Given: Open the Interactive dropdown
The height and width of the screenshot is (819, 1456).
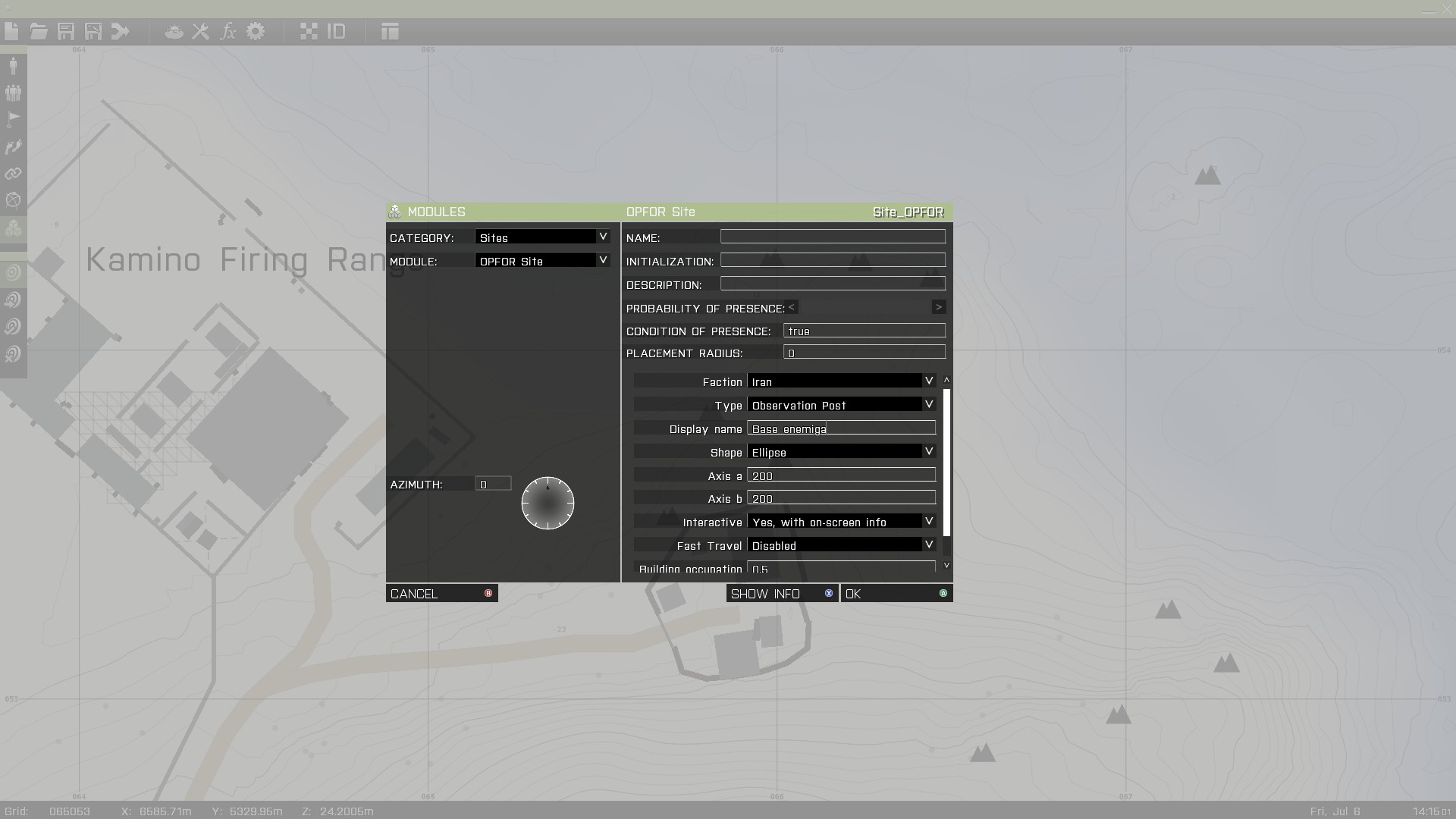Looking at the screenshot, I should 842,522.
